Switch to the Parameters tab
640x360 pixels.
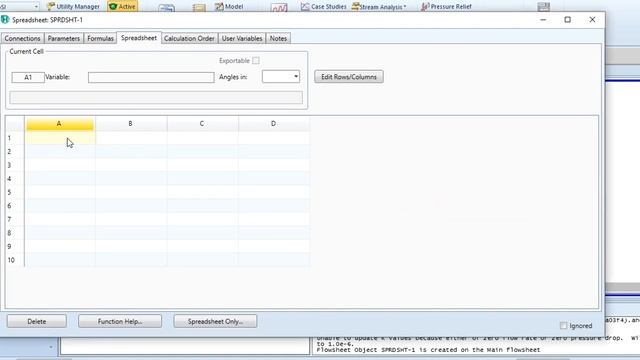click(x=64, y=38)
